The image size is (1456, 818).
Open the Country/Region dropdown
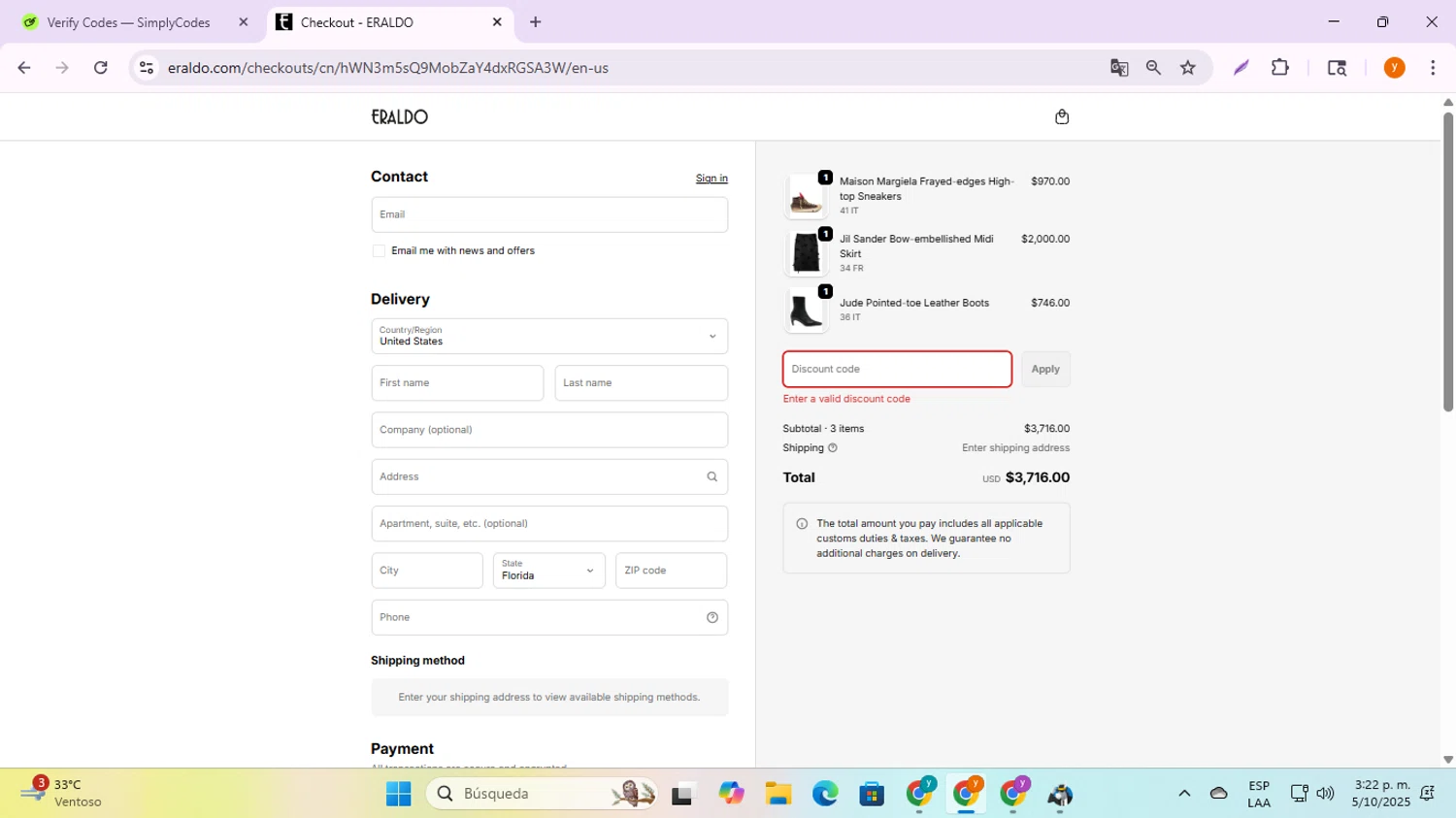(x=549, y=337)
